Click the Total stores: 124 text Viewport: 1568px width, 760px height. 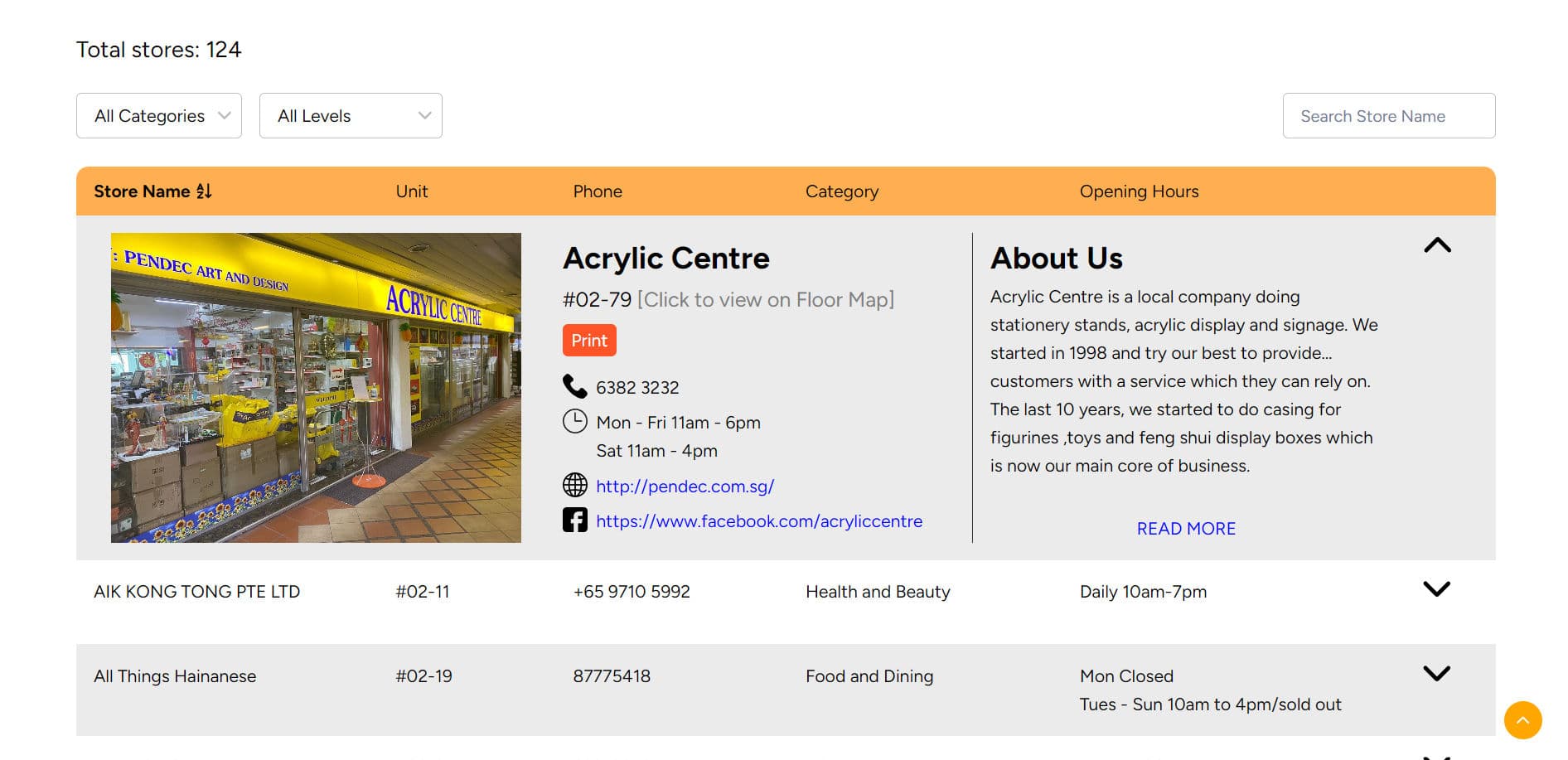(158, 50)
